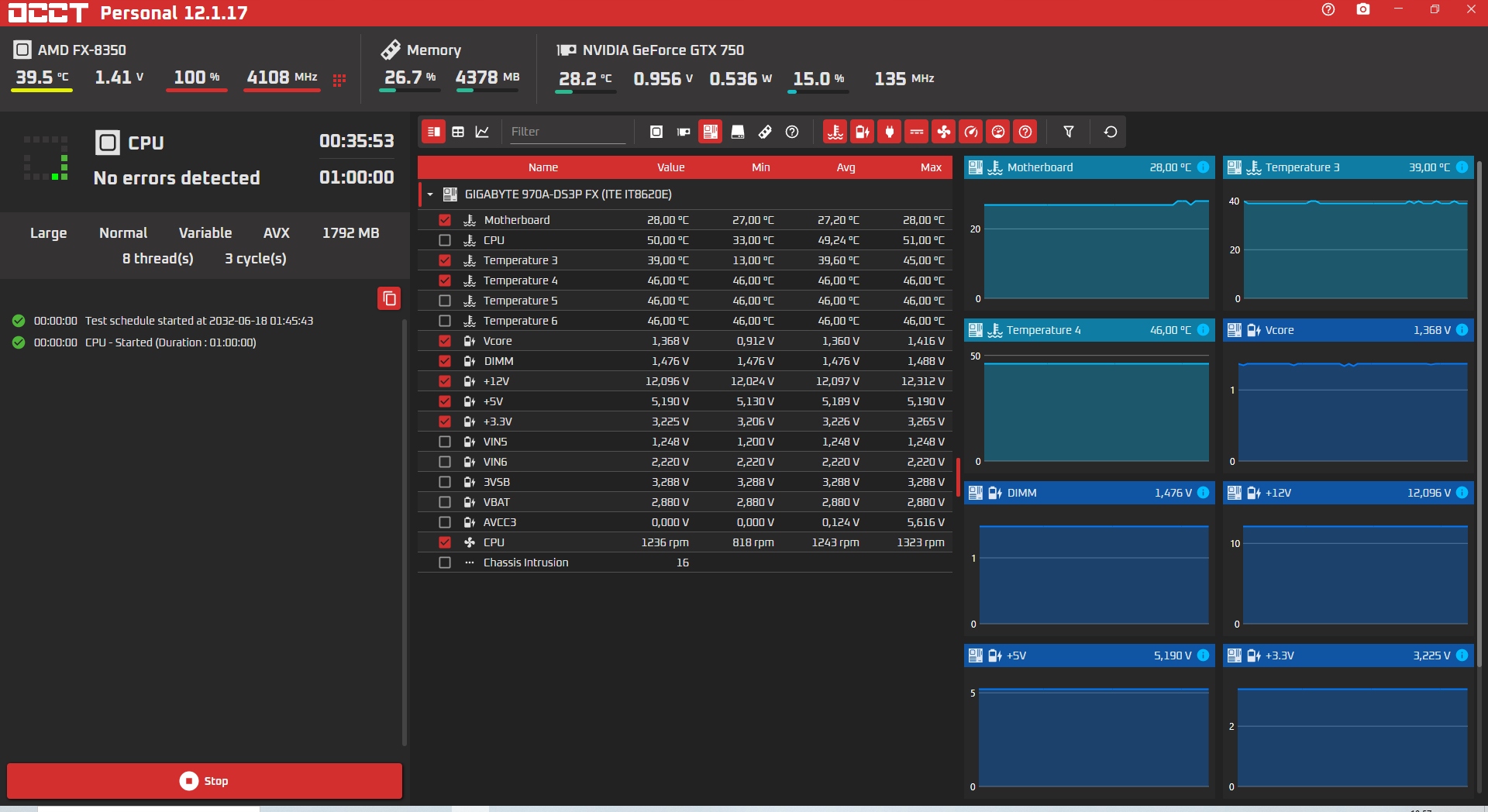The width and height of the screenshot is (1488, 812).
Task: Toggle speedometer sensor type filter
Action: coord(971,132)
